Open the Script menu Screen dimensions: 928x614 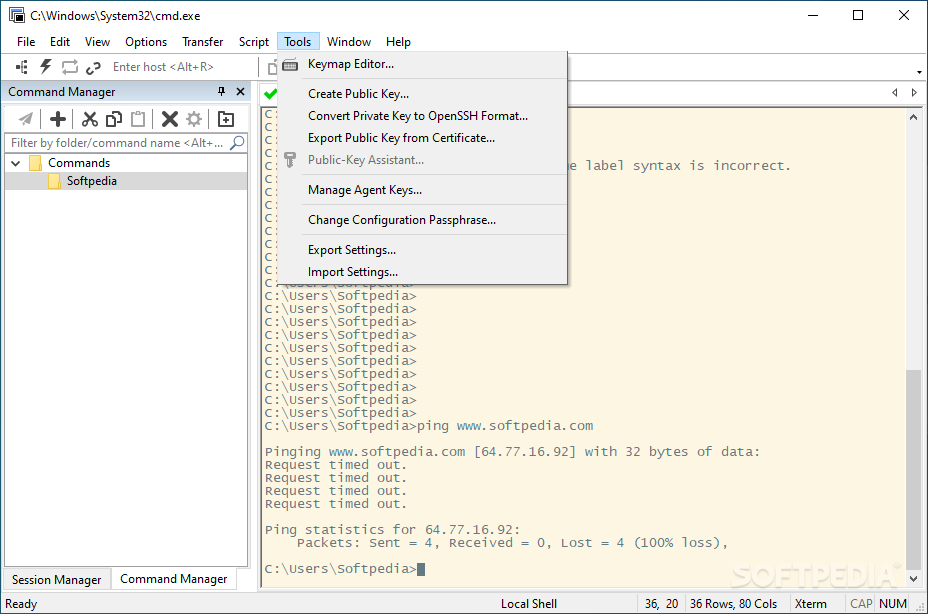[253, 42]
